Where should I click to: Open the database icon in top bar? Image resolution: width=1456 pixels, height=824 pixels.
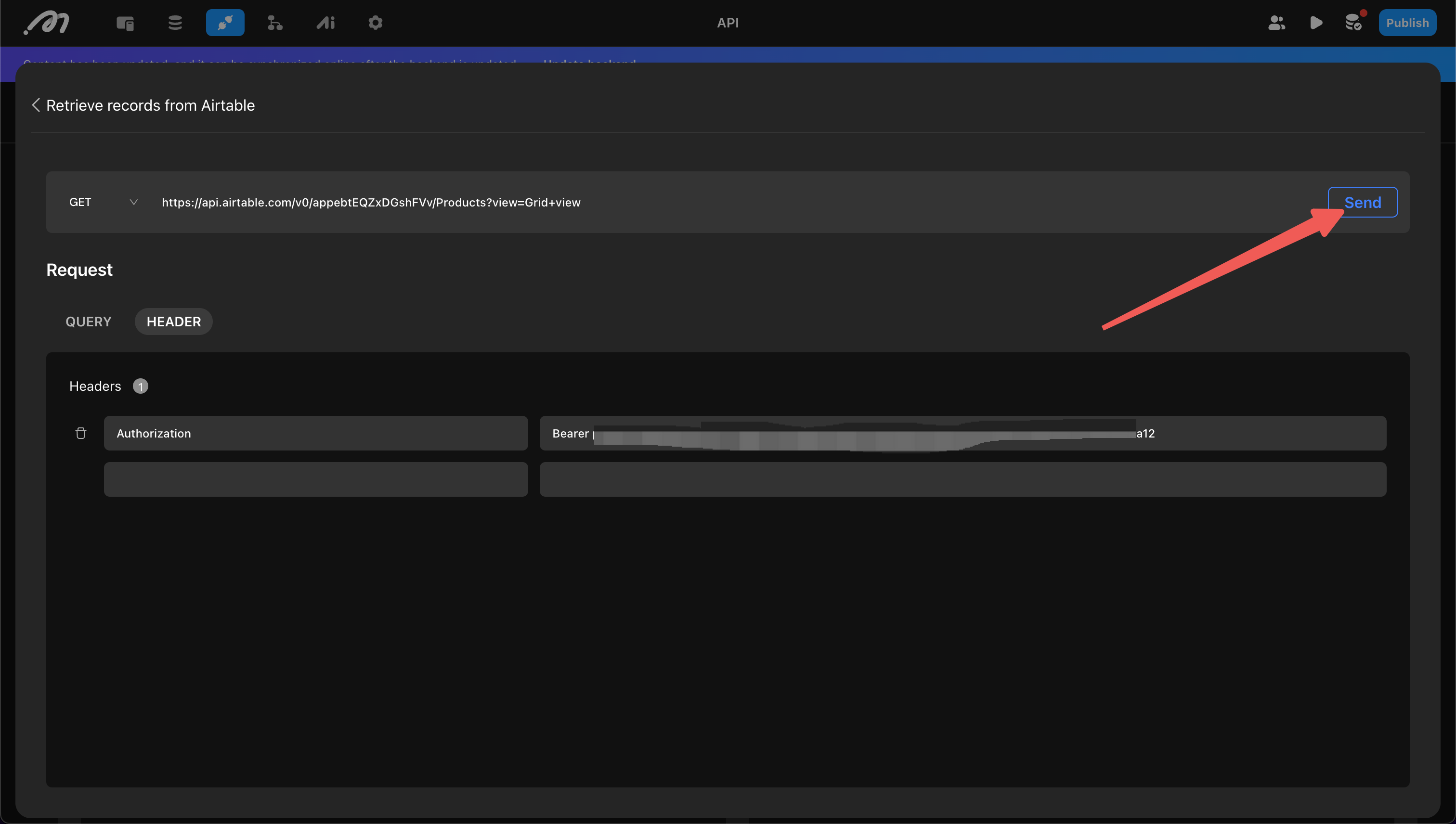[x=175, y=23]
